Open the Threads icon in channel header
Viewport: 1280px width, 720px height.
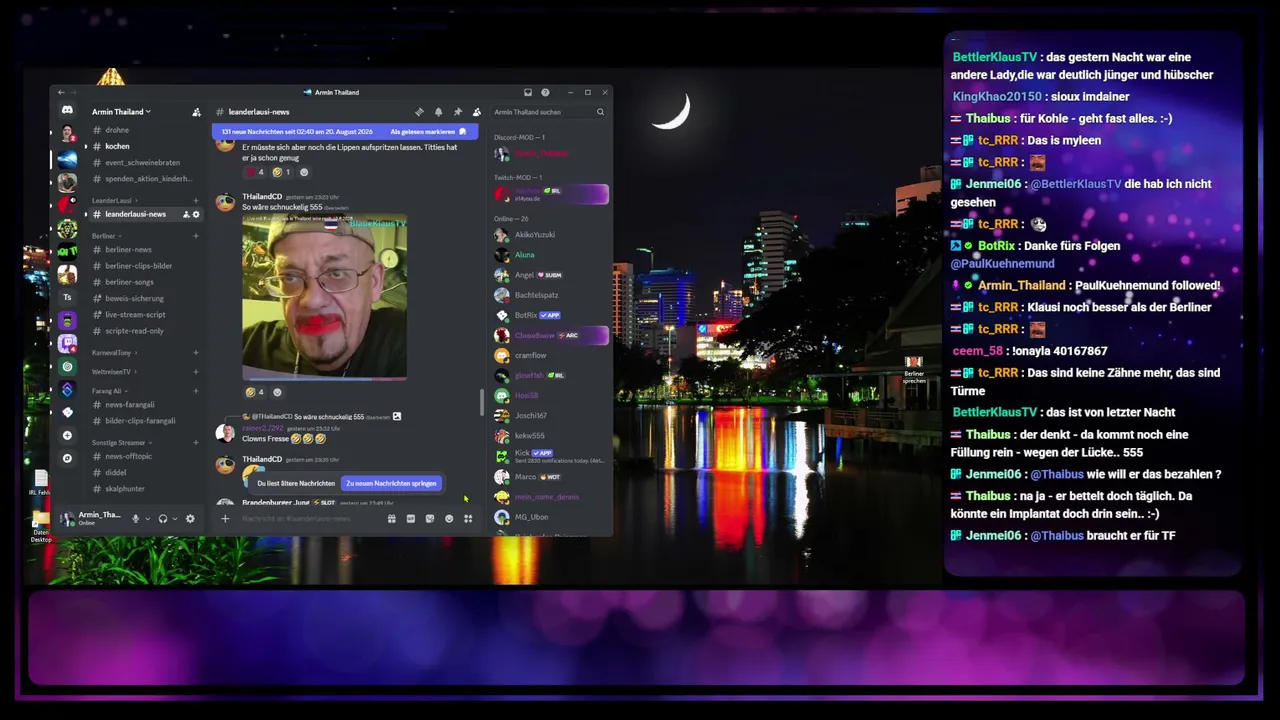point(419,112)
